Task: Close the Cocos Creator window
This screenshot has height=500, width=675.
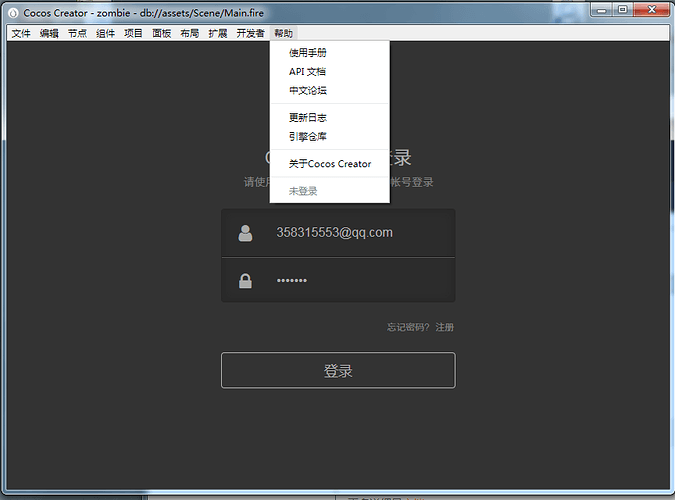Action: click(x=652, y=9)
